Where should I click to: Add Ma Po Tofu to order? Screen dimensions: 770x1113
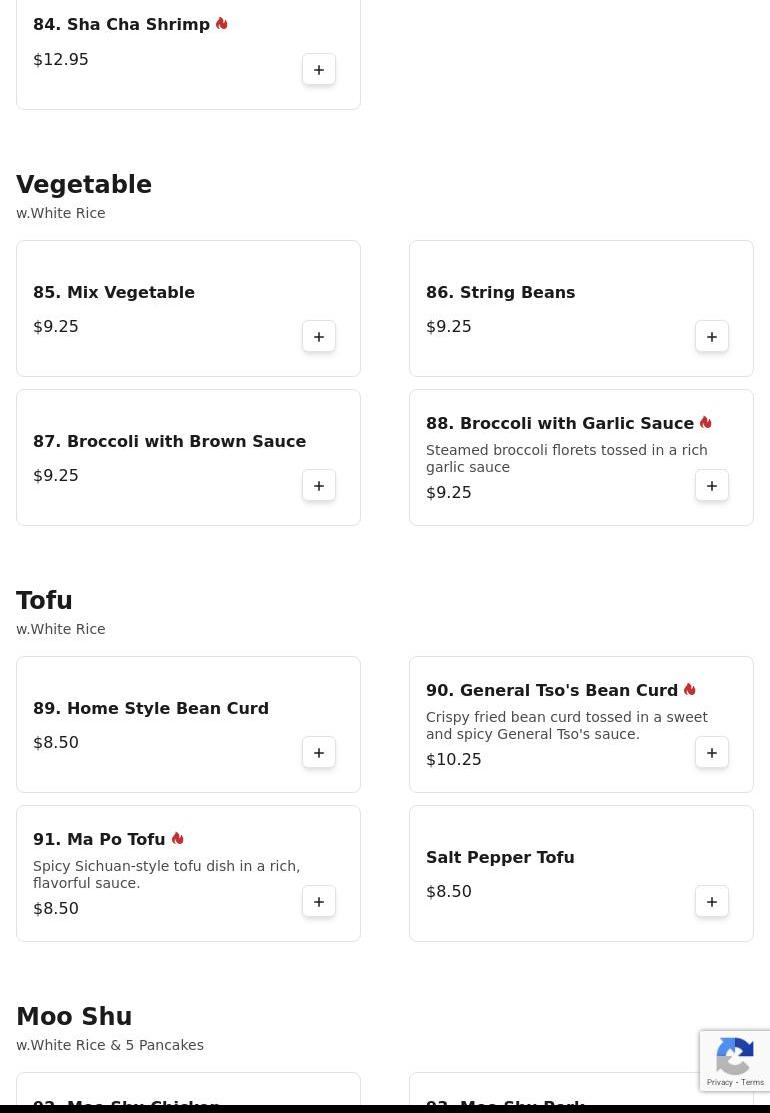click(319, 902)
